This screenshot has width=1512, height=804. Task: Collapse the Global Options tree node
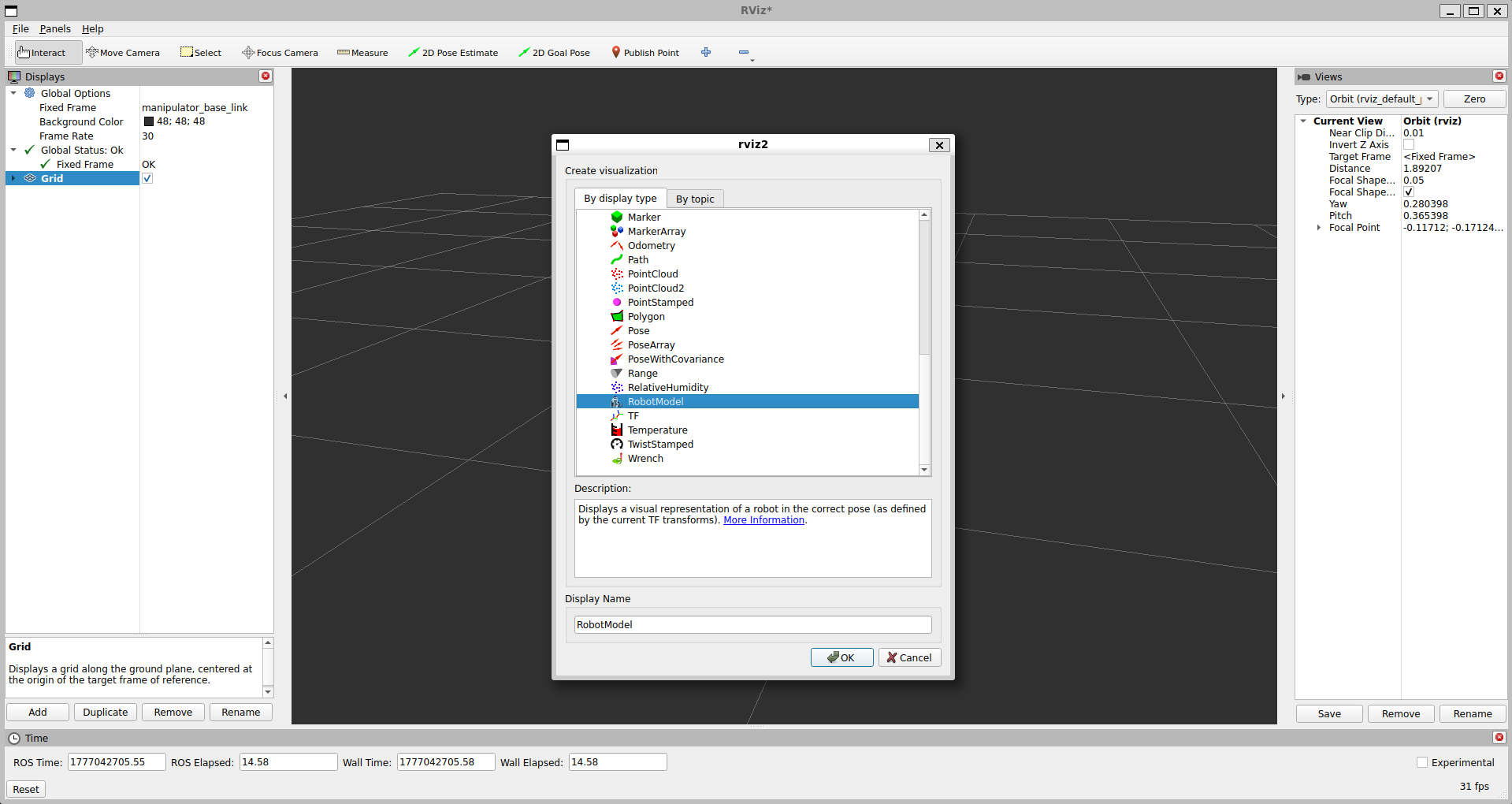13,93
